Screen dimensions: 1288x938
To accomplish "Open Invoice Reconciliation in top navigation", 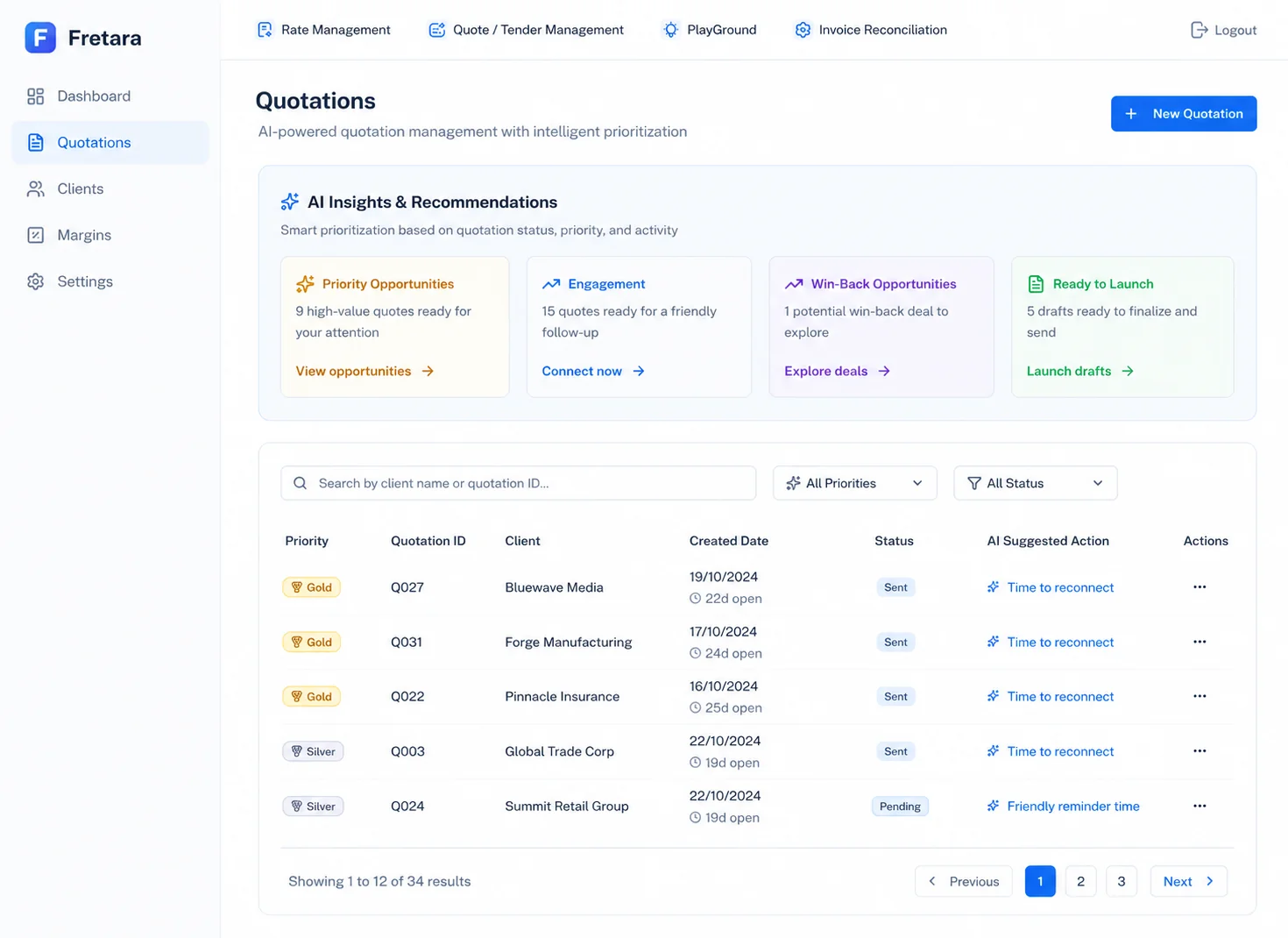I will click(871, 30).
